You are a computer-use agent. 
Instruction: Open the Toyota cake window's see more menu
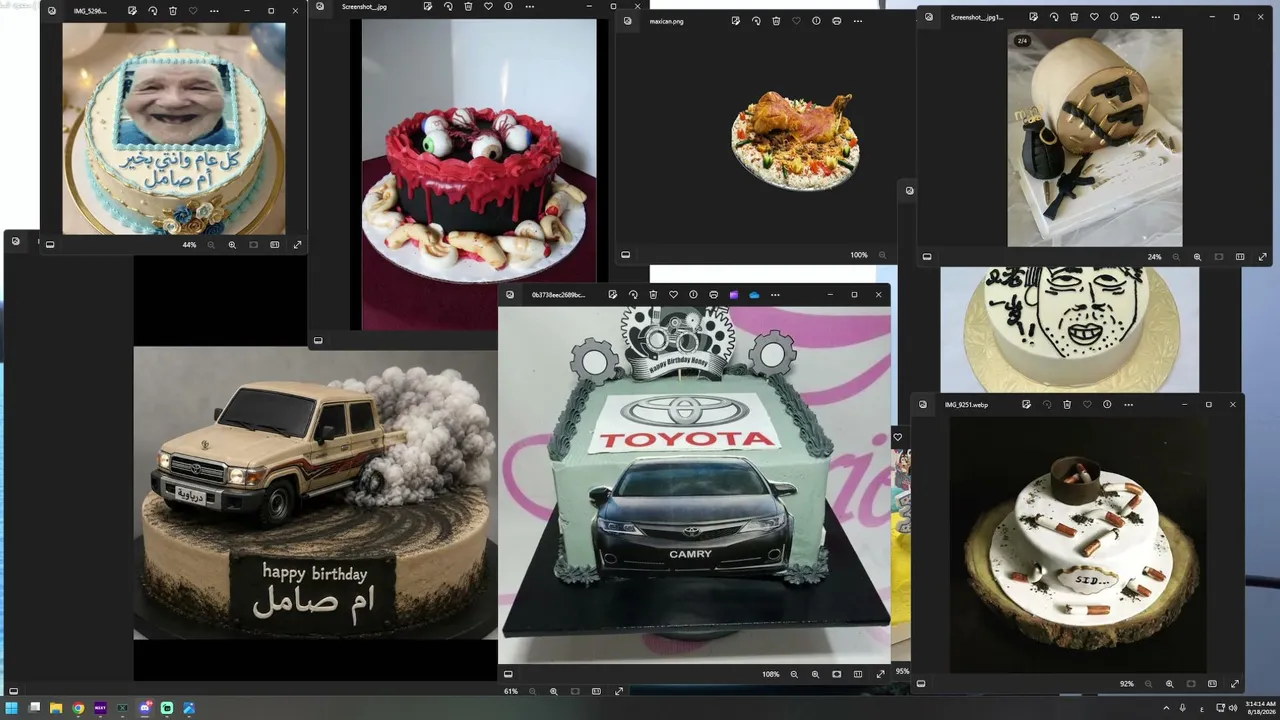pos(775,295)
